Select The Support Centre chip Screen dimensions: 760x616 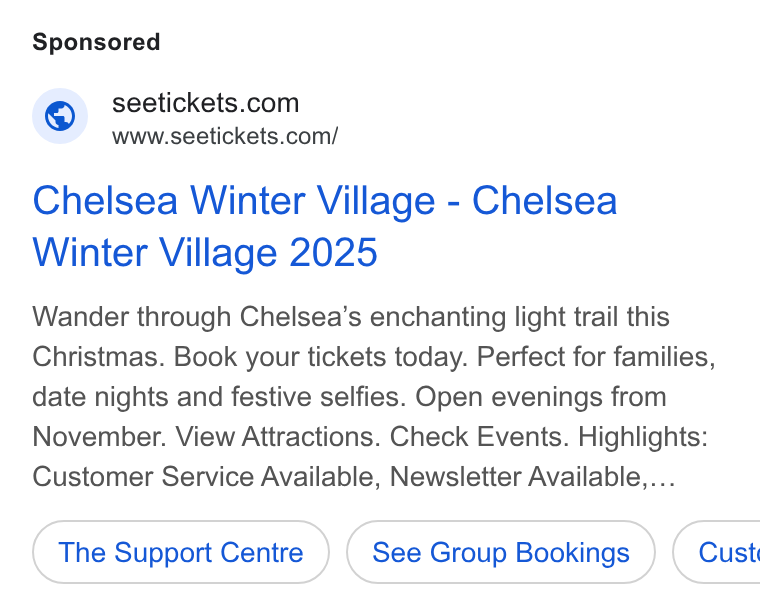click(x=181, y=552)
